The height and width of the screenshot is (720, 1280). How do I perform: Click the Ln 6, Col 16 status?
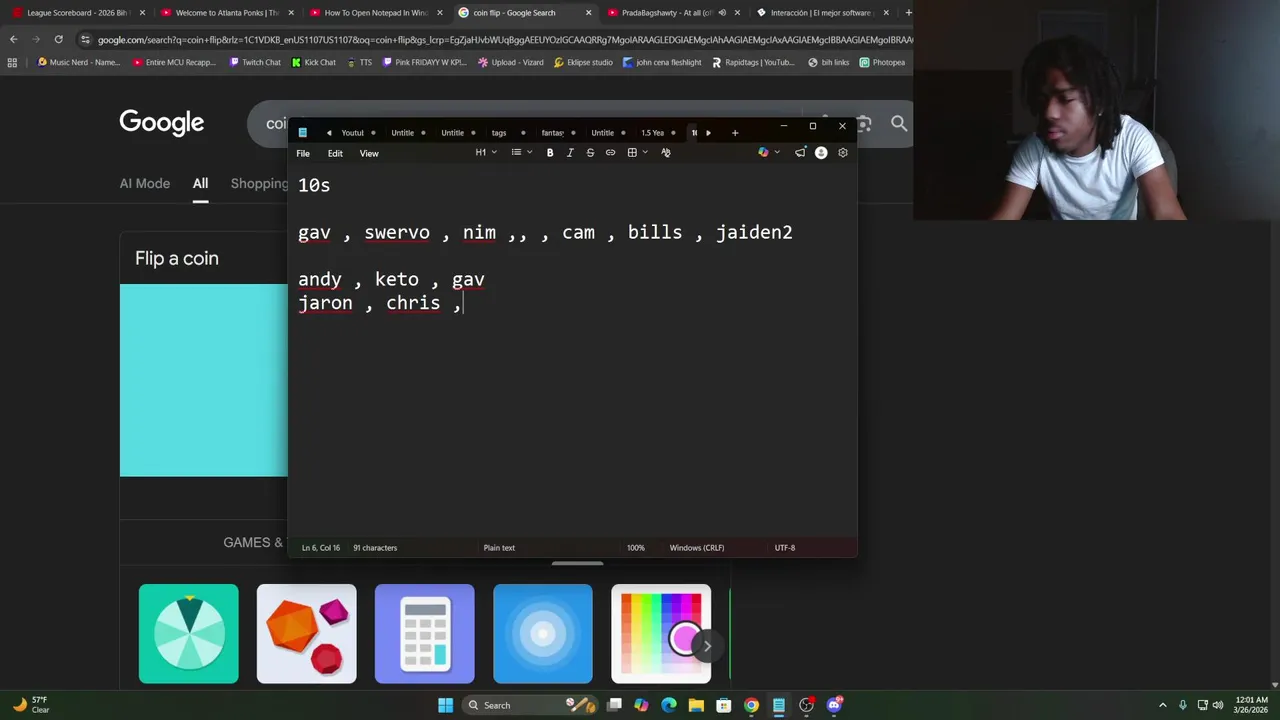(321, 548)
